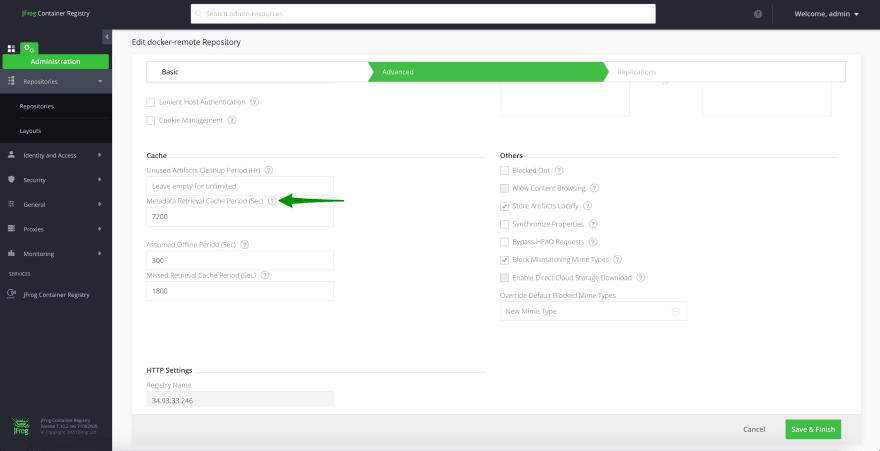Click JFrog Container Registry service icon
The image size is (880, 451).
click(11, 294)
